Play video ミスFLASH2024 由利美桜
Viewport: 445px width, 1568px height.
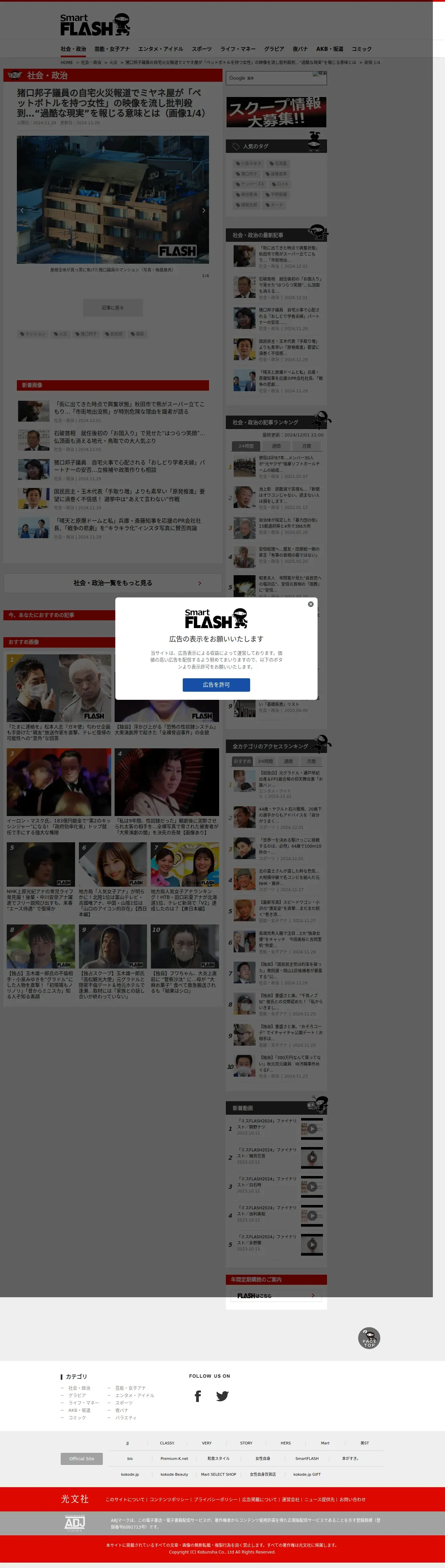coord(311,1215)
